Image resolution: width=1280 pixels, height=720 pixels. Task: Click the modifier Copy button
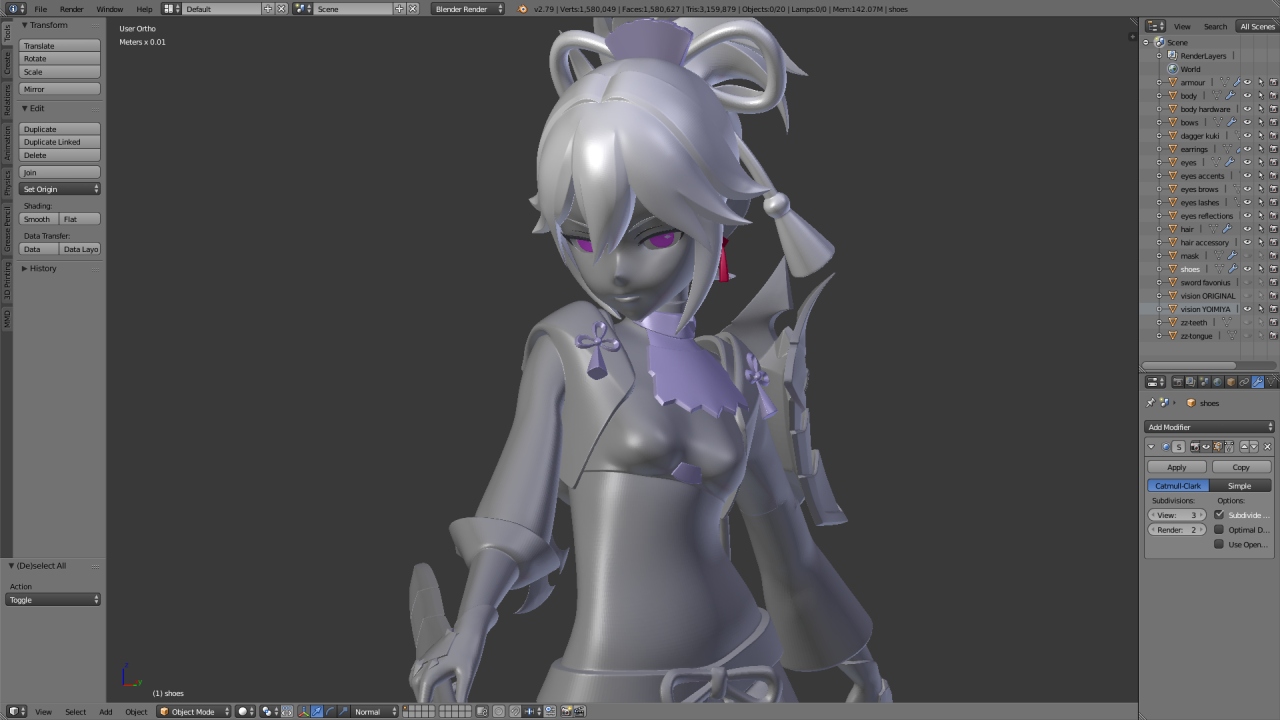pos(1241,467)
